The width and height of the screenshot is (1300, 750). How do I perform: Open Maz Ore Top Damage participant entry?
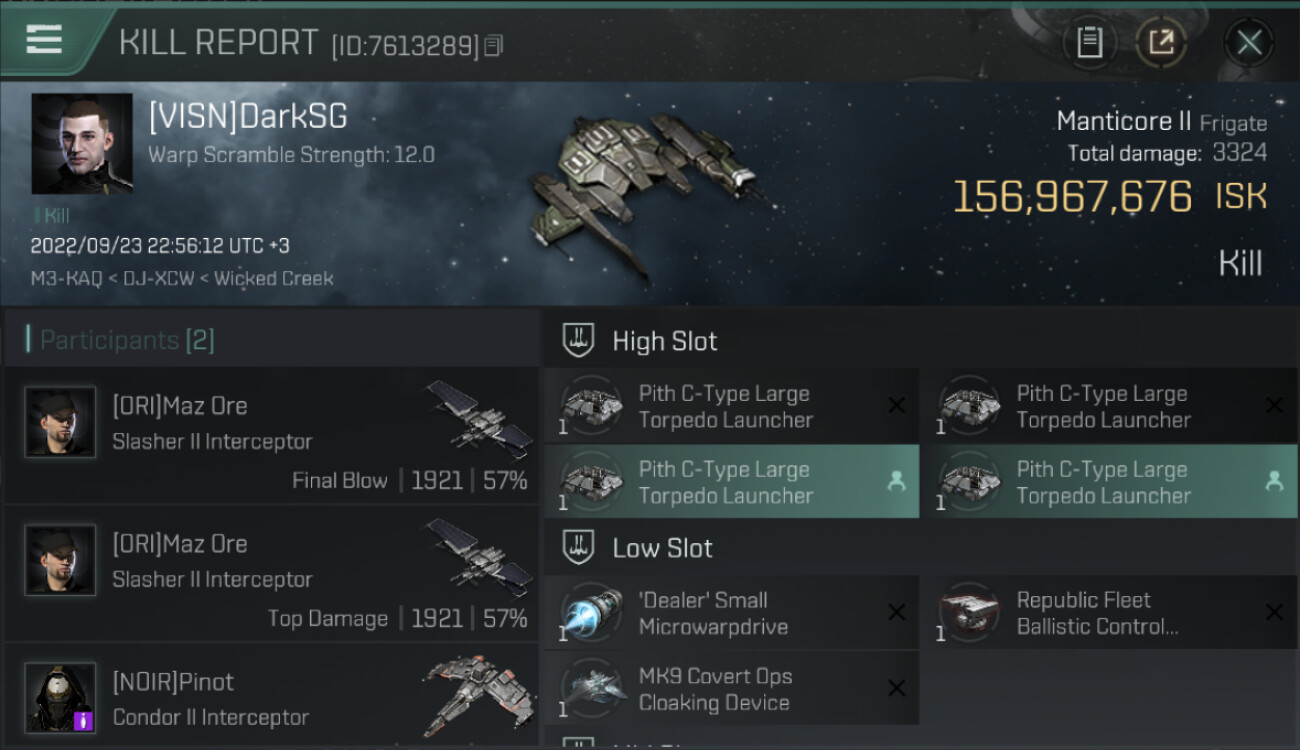point(271,574)
